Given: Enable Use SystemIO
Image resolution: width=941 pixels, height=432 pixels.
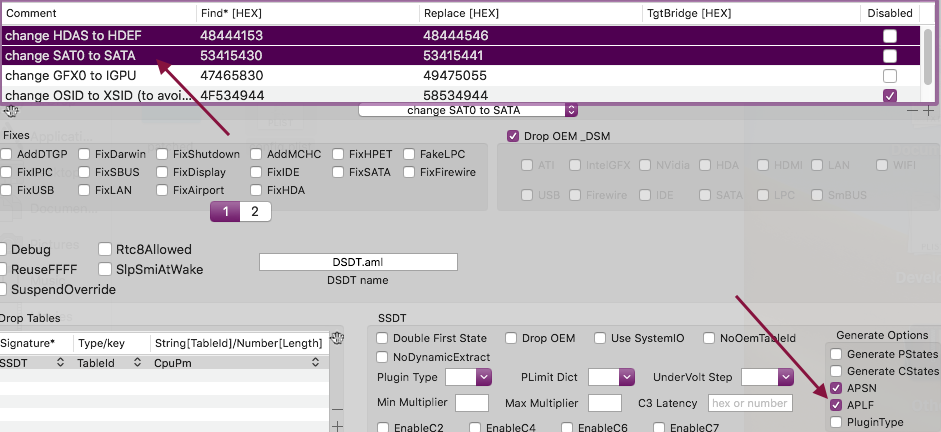Looking at the screenshot, I should pos(600,338).
